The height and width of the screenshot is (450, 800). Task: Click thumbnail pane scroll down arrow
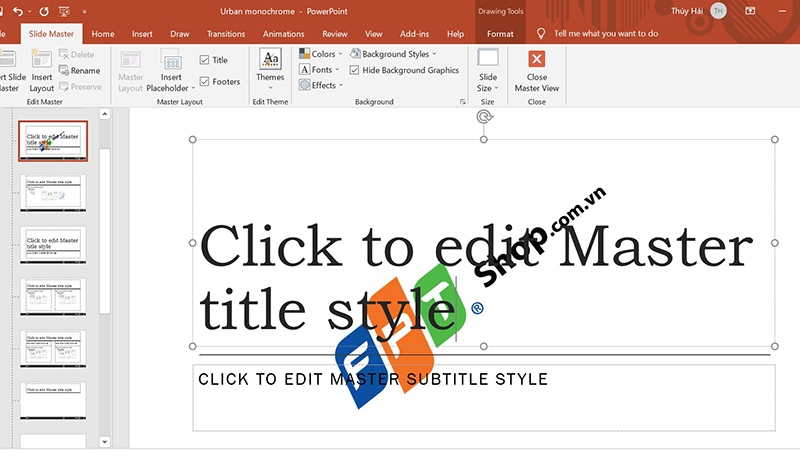[x=105, y=442]
